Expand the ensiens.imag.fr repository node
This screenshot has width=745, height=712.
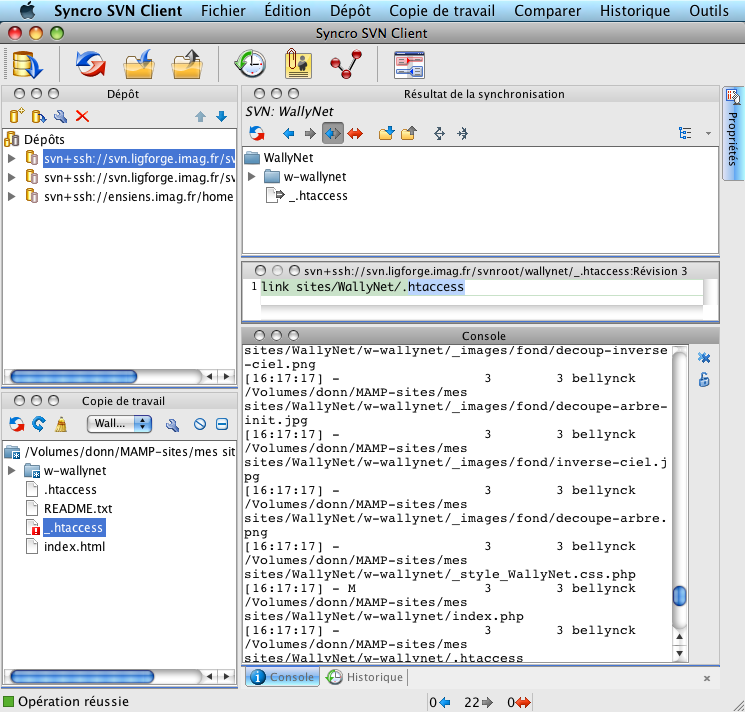(x=12, y=196)
